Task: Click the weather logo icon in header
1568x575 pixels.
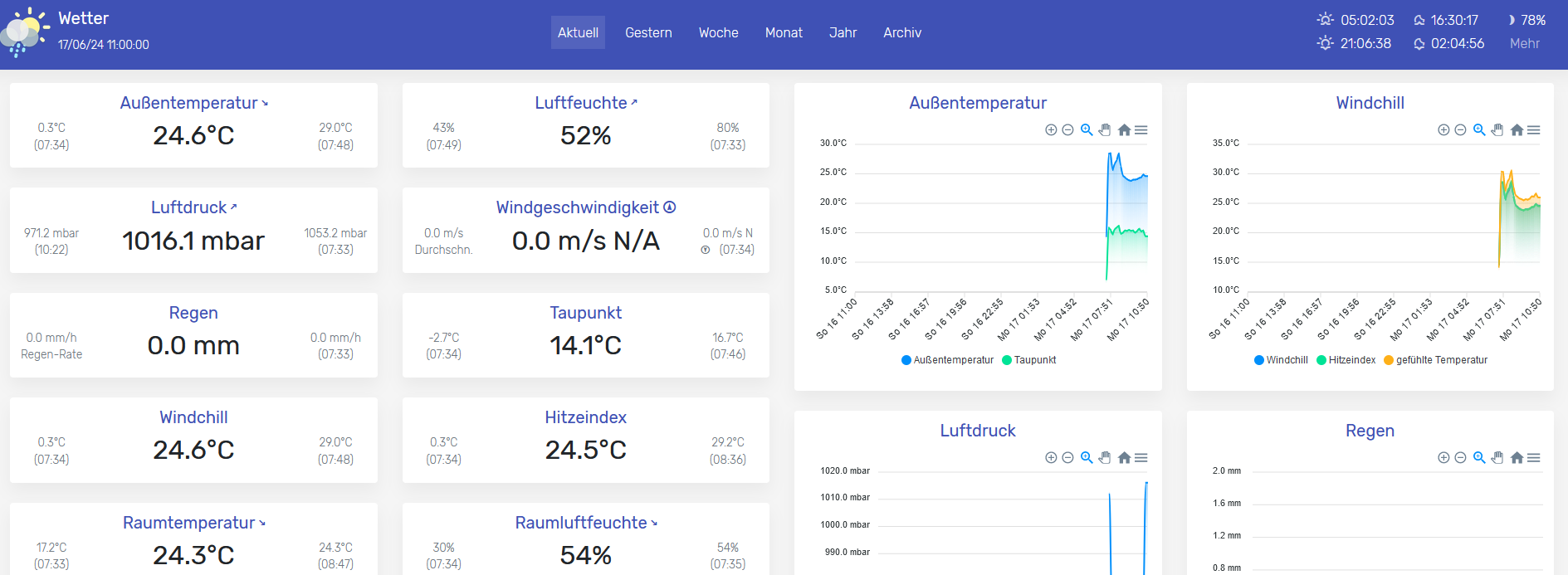Action: pos(25,32)
